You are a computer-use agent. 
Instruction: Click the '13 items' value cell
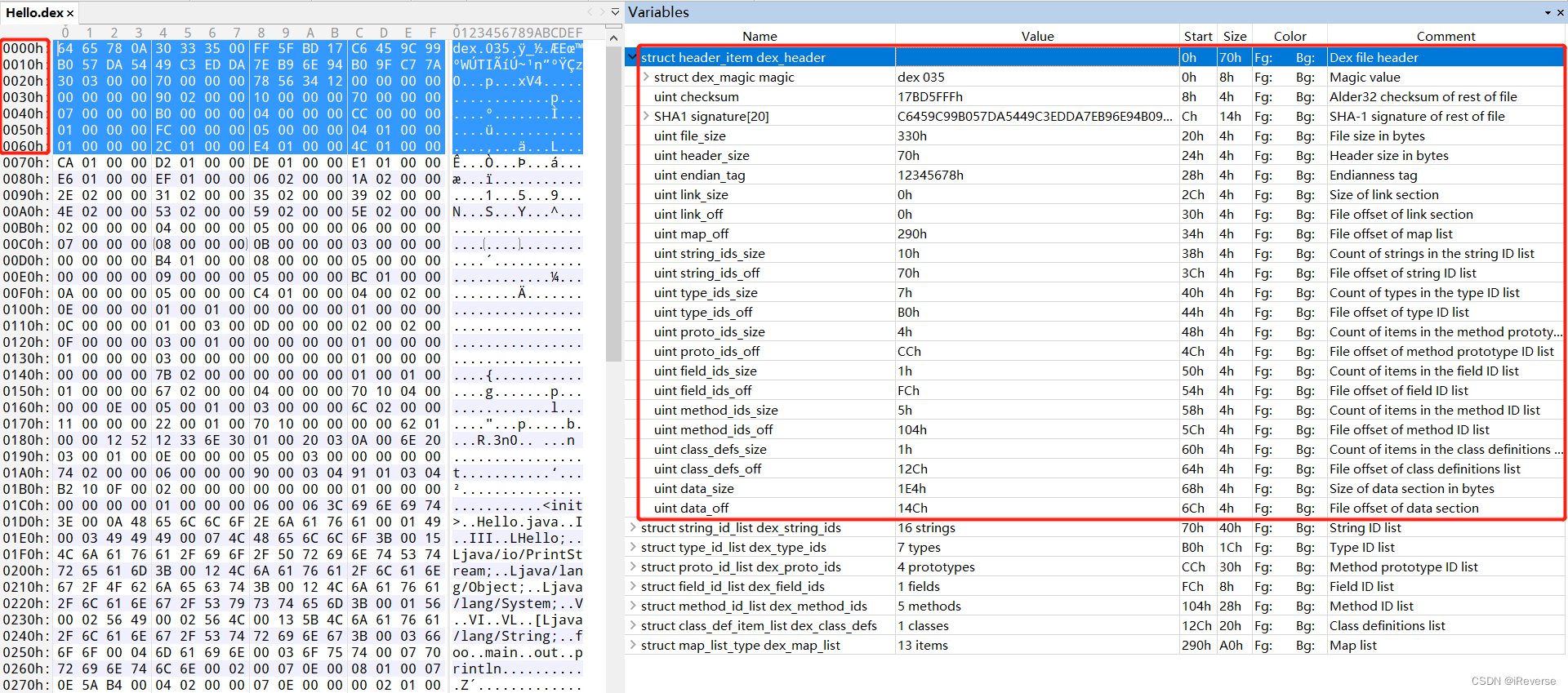[1037, 645]
